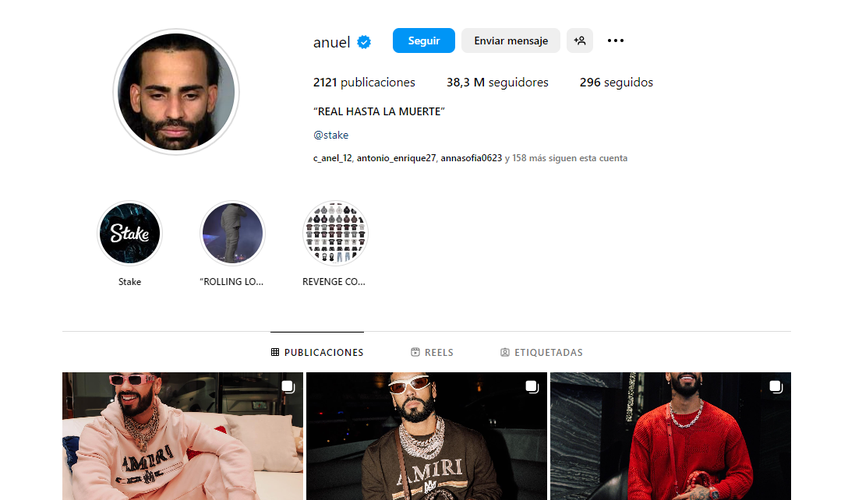Select the PUBLICACIONES tab

[317, 352]
